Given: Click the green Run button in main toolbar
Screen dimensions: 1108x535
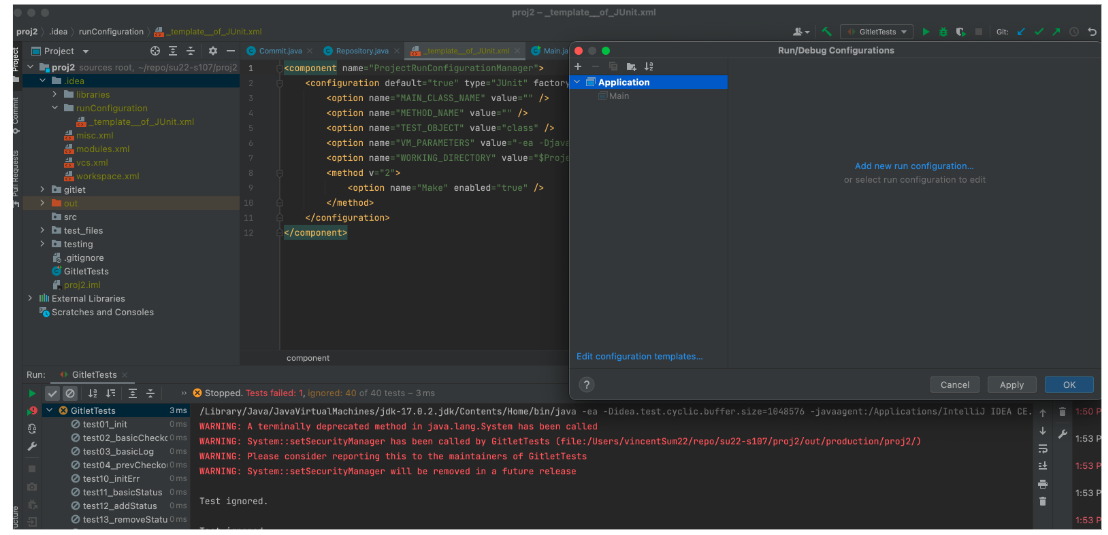Looking at the screenshot, I should pyautogui.click(x=926, y=32).
